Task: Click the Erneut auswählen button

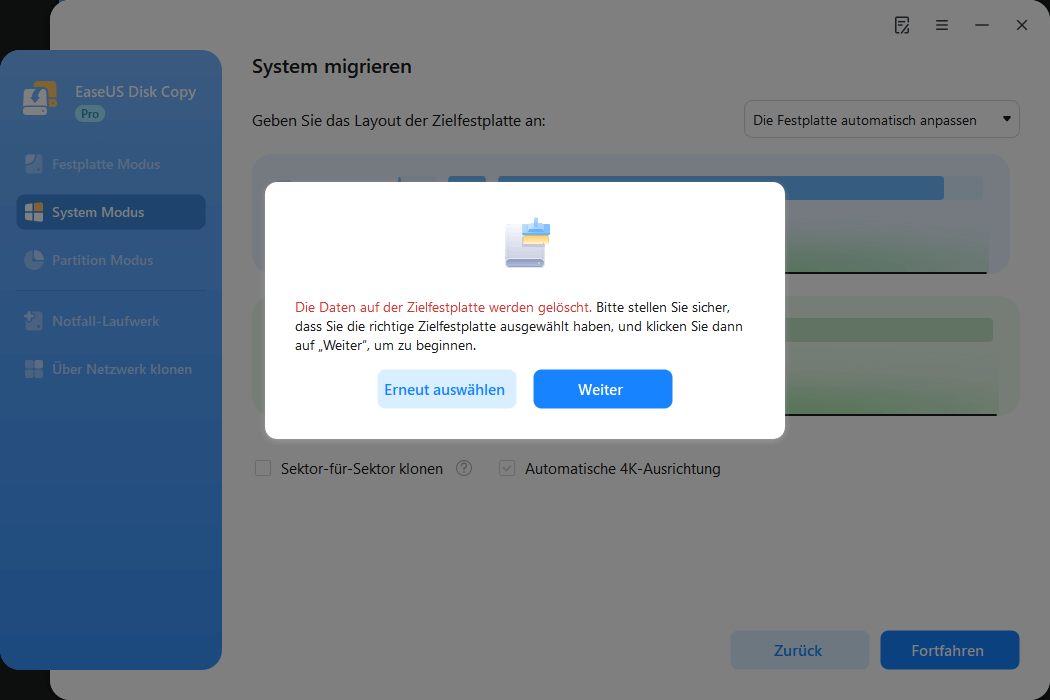Action: click(x=446, y=389)
